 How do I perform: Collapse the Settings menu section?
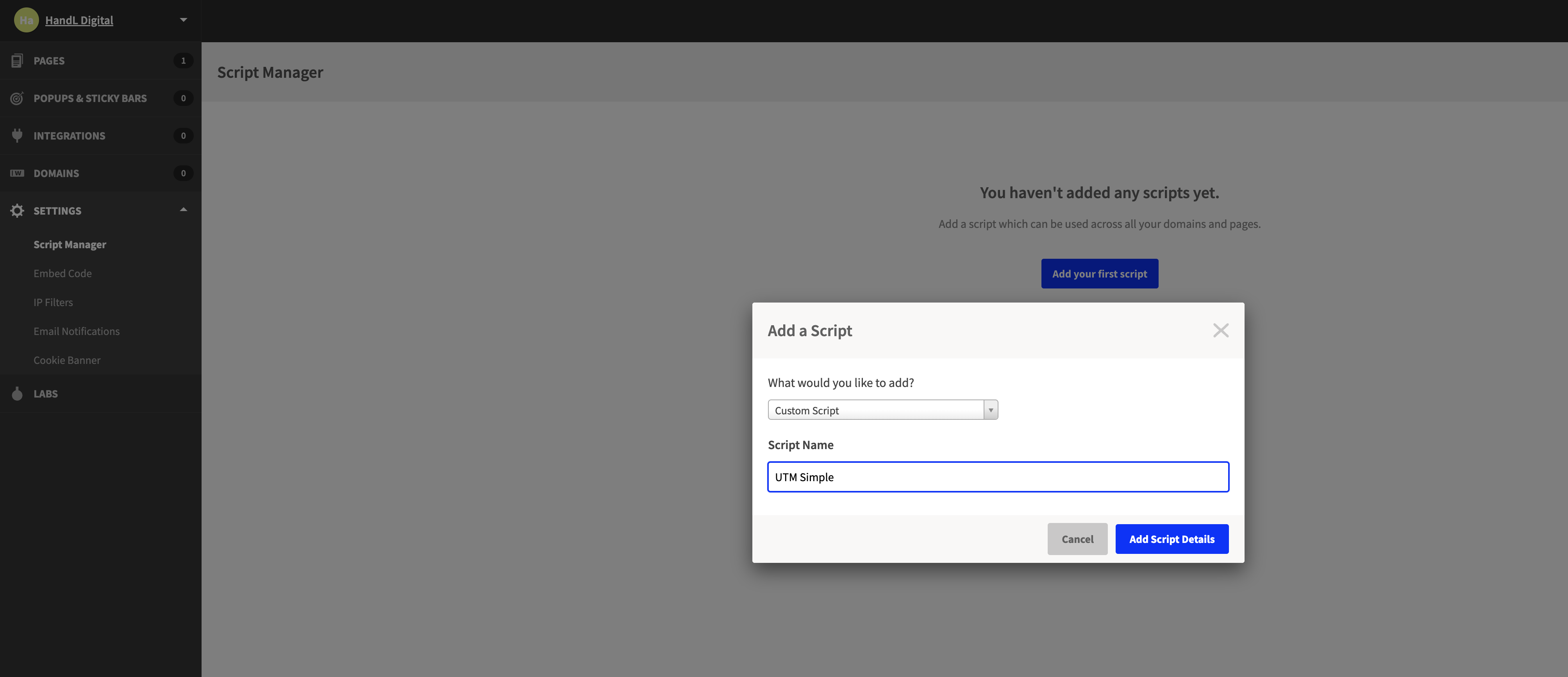click(183, 210)
